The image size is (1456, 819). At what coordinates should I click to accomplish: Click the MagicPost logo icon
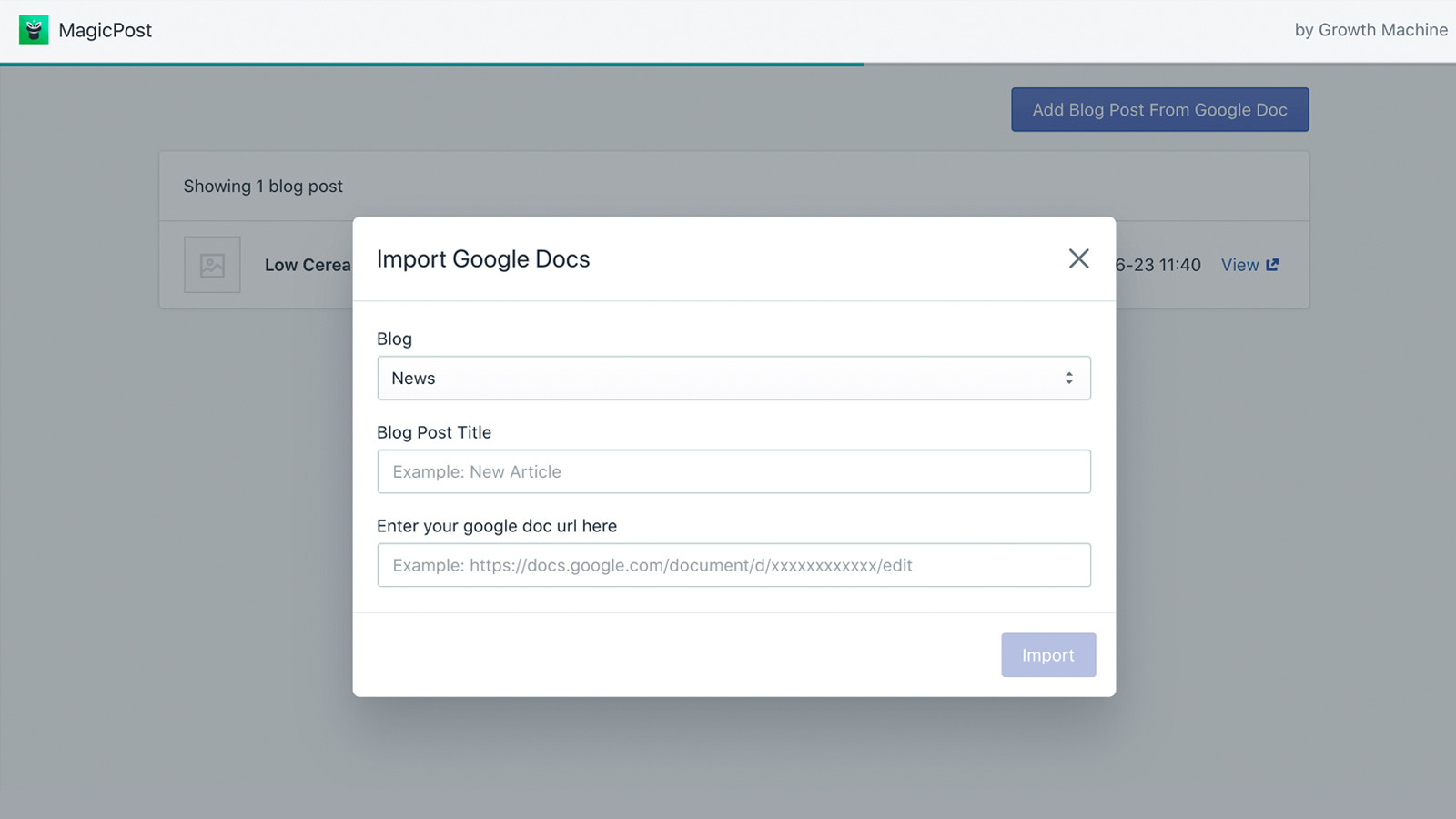(34, 30)
